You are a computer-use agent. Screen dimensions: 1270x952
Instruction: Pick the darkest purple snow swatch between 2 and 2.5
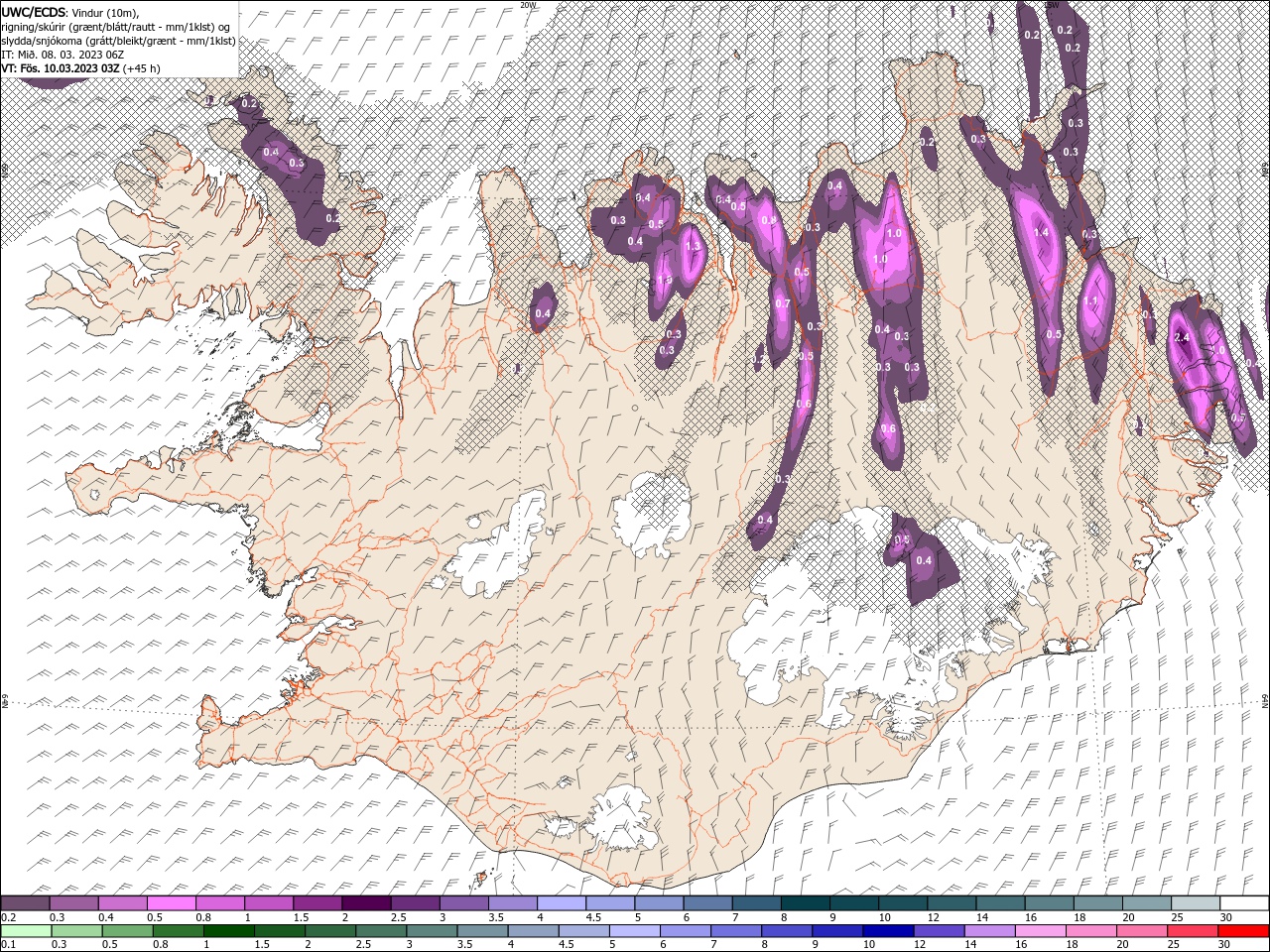(x=366, y=903)
